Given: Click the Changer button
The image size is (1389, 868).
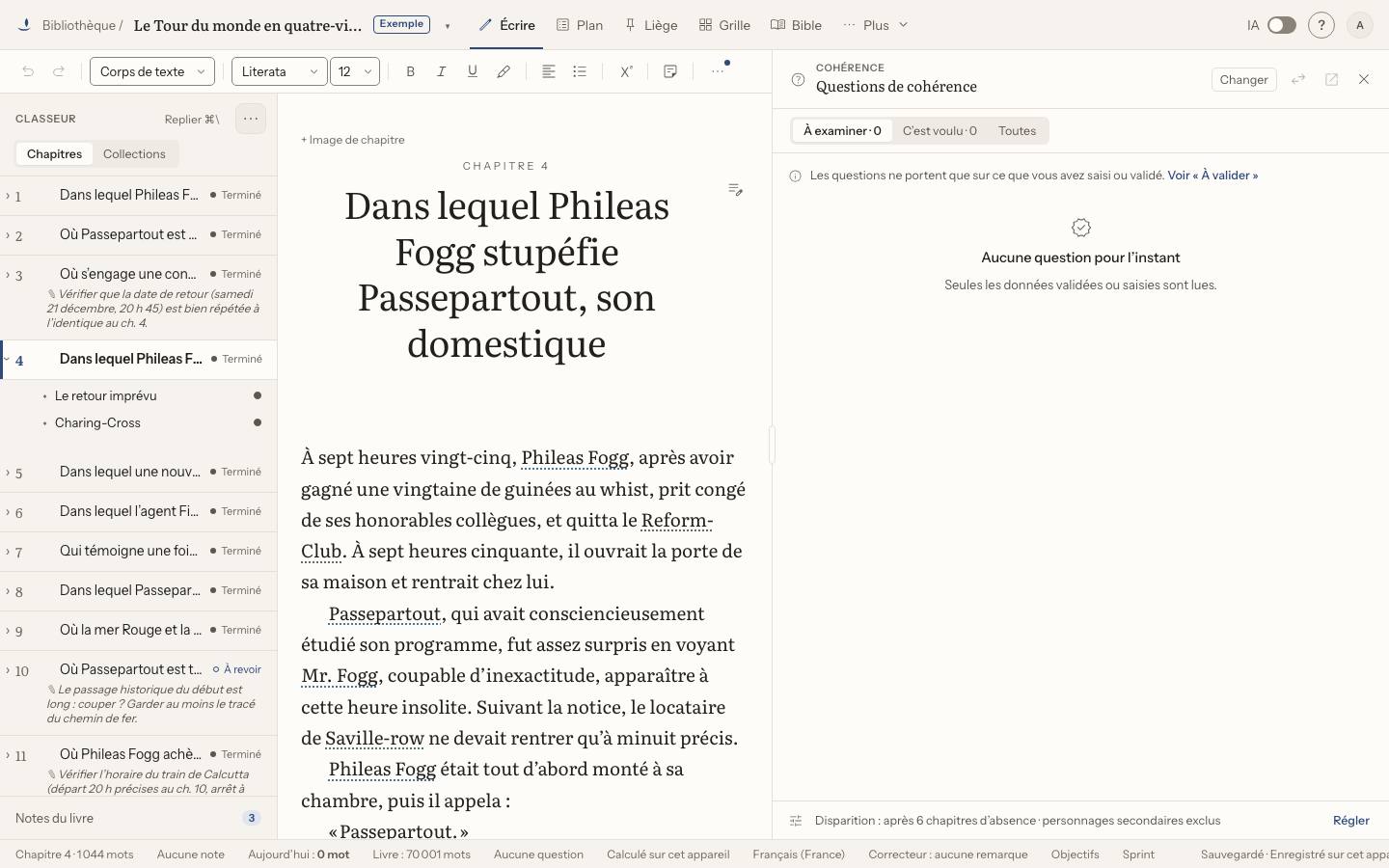Looking at the screenshot, I should tap(1243, 79).
